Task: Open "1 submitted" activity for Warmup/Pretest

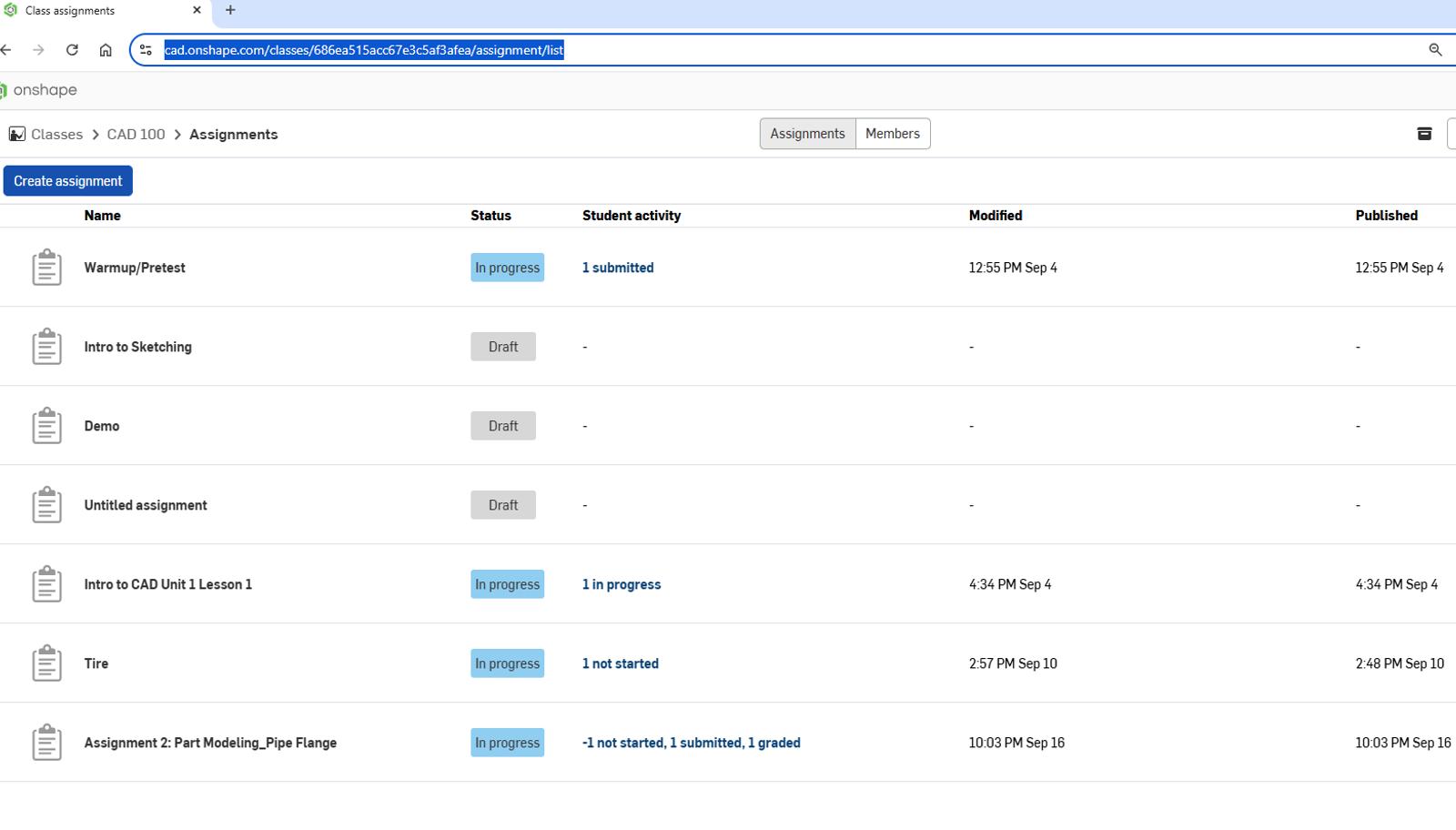Action: pos(618,267)
